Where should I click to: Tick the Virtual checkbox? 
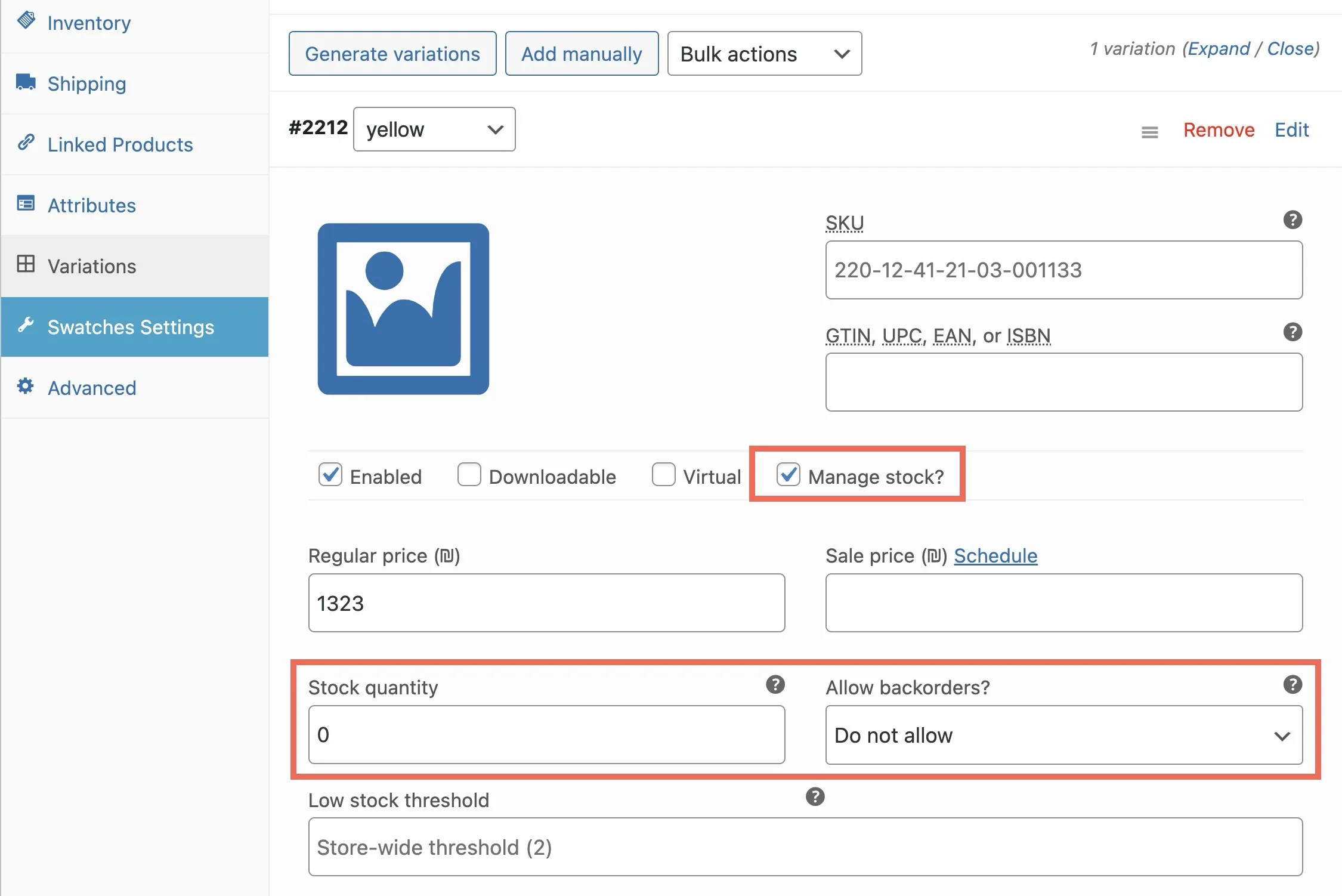point(664,475)
